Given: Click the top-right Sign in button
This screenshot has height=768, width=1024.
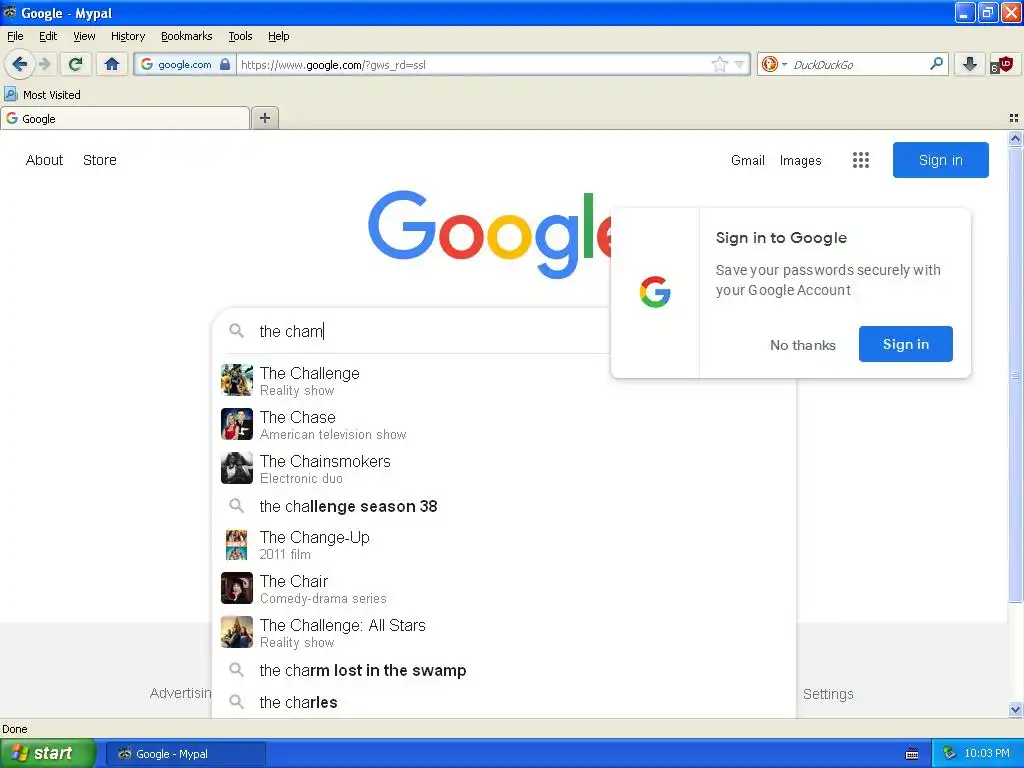Looking at the screenshot, I should (x=940, y=160).
